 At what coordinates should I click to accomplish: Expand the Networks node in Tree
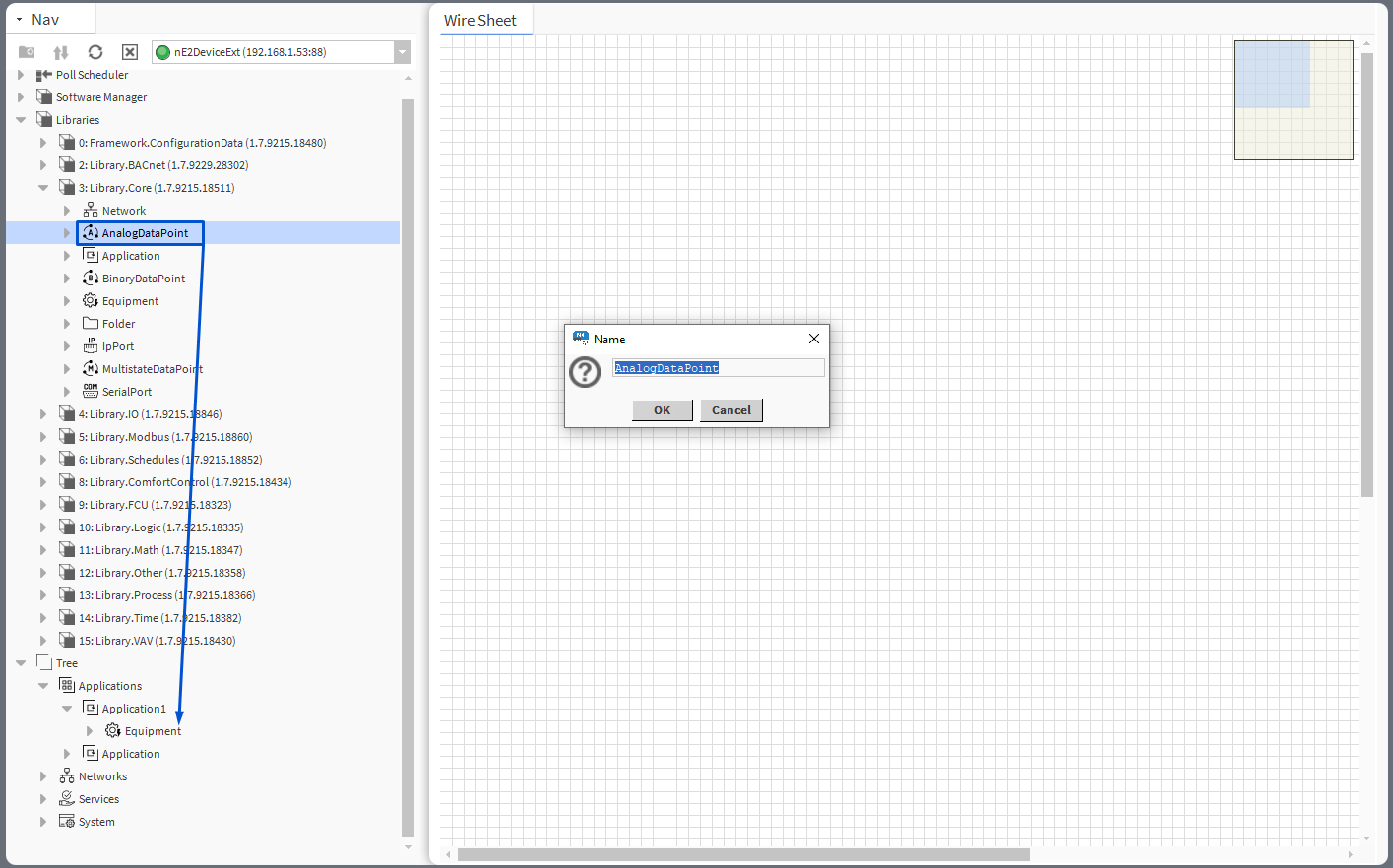[43, 776]
